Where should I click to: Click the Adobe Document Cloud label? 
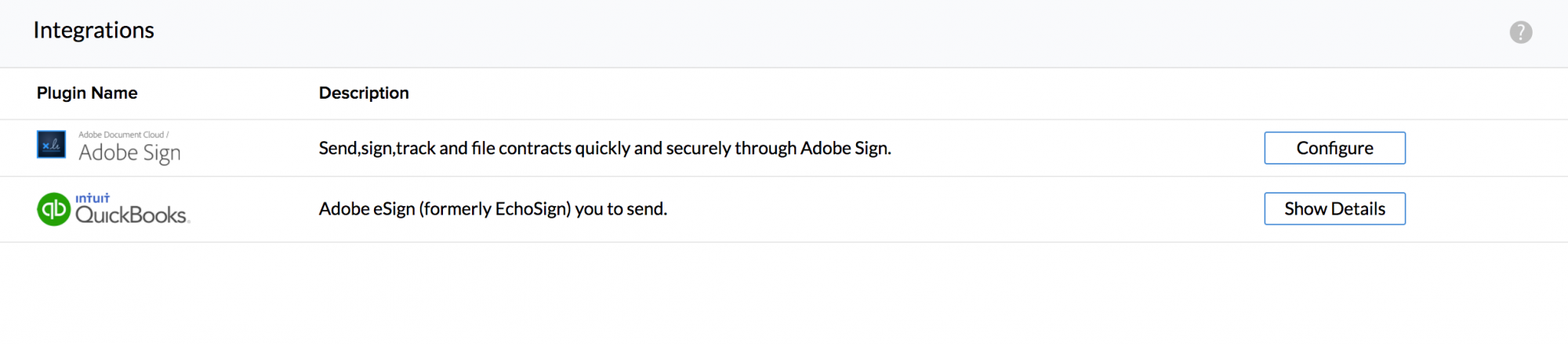point(122,135)
